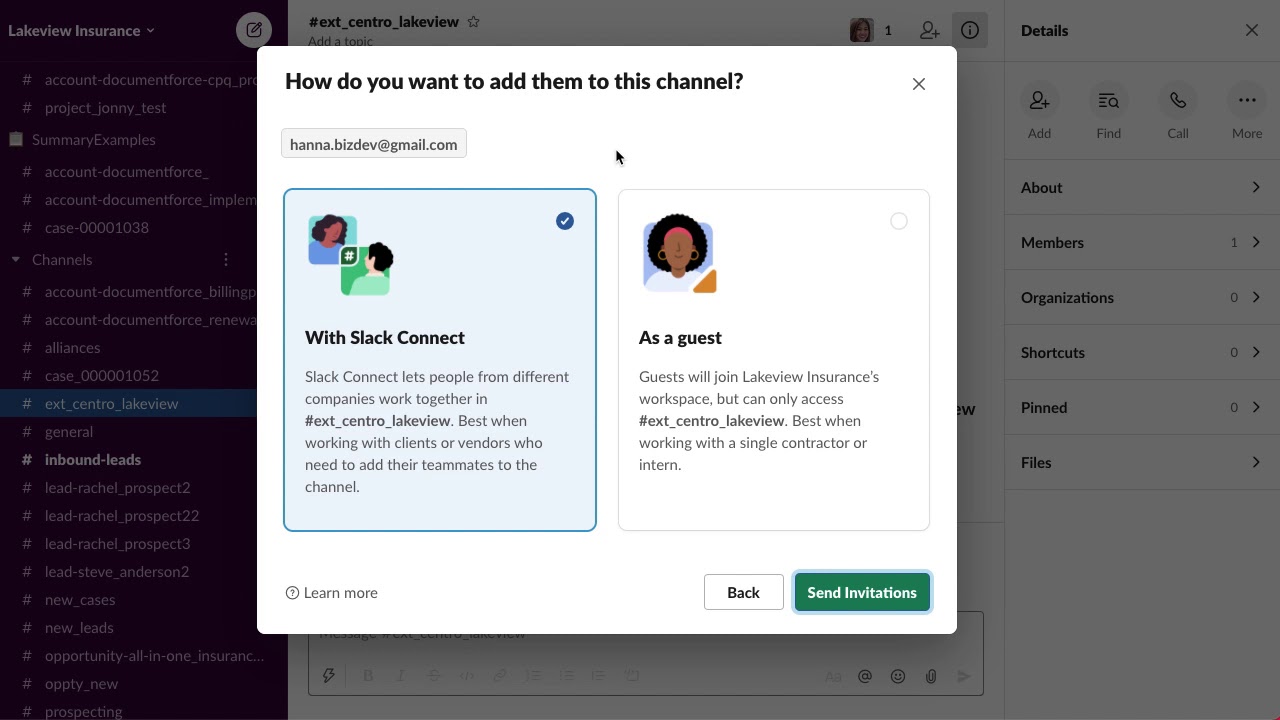Toggle italic formatting in composer

pos(401,676)
